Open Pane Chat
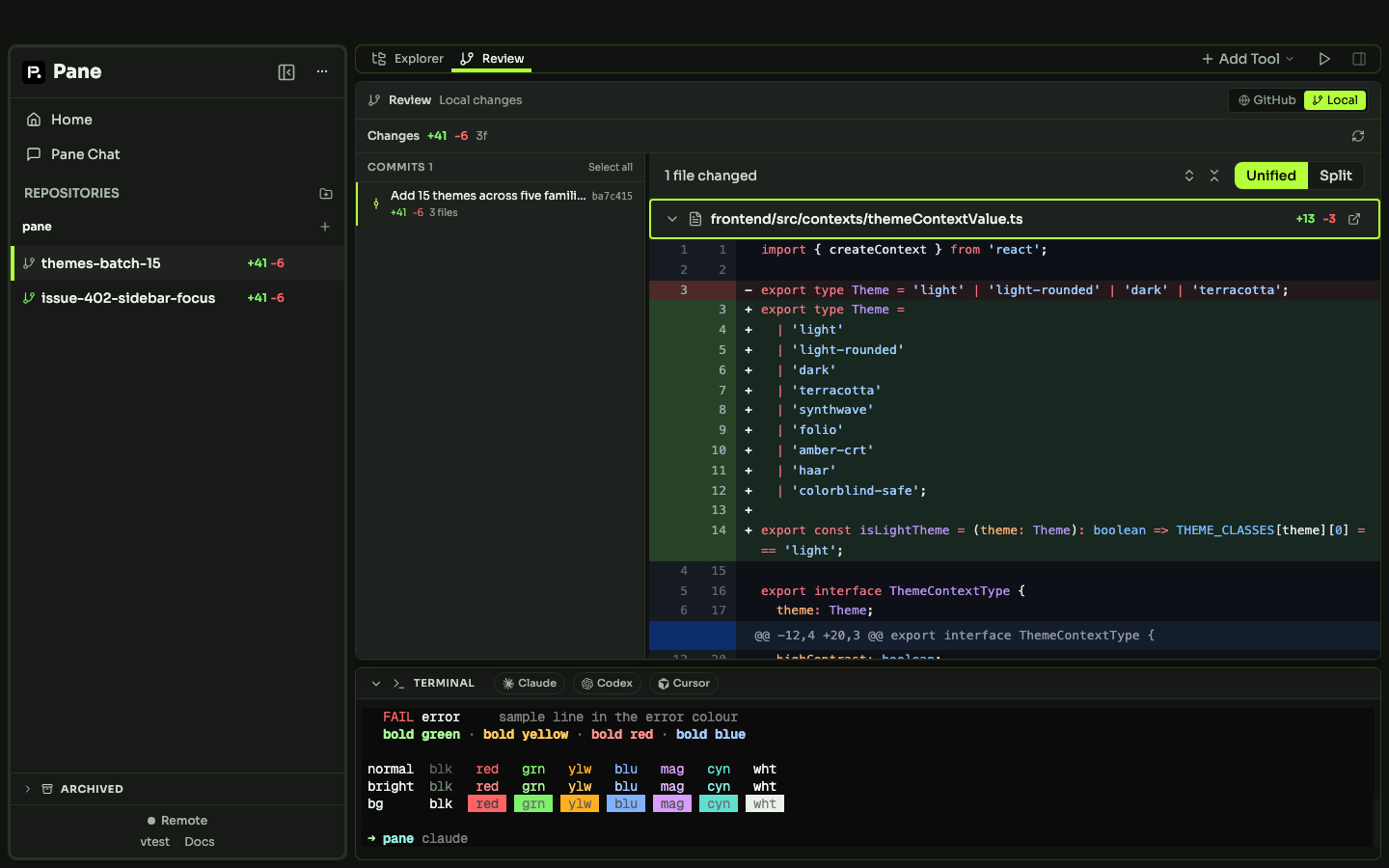Image resolution: width=1389 pixels, height=868 pixels. [177, 154]
